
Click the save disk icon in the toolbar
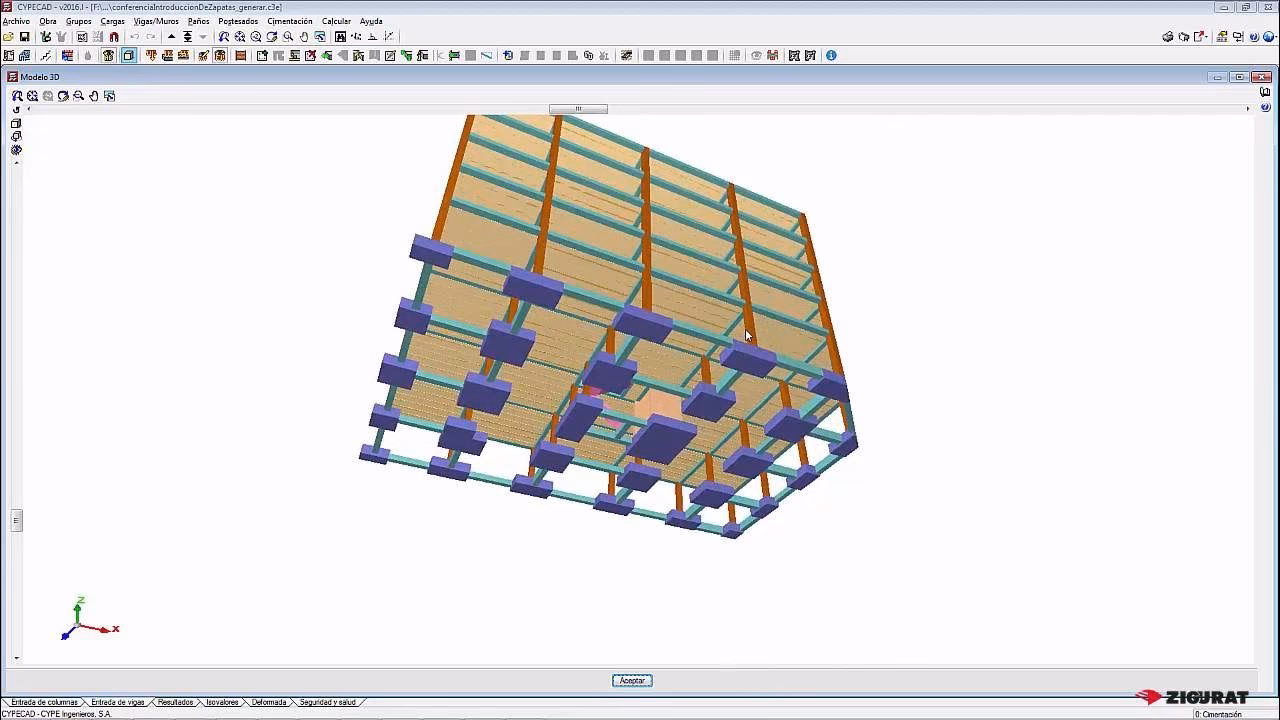point(25,37)
